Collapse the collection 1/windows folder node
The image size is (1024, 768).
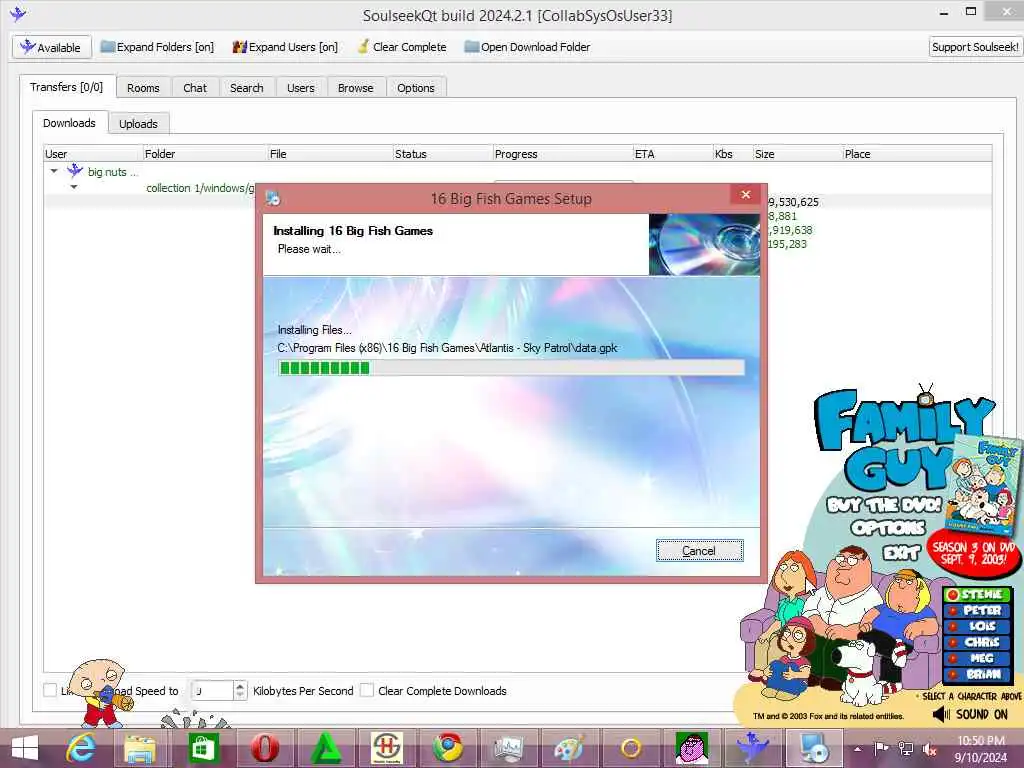point(74,187)
